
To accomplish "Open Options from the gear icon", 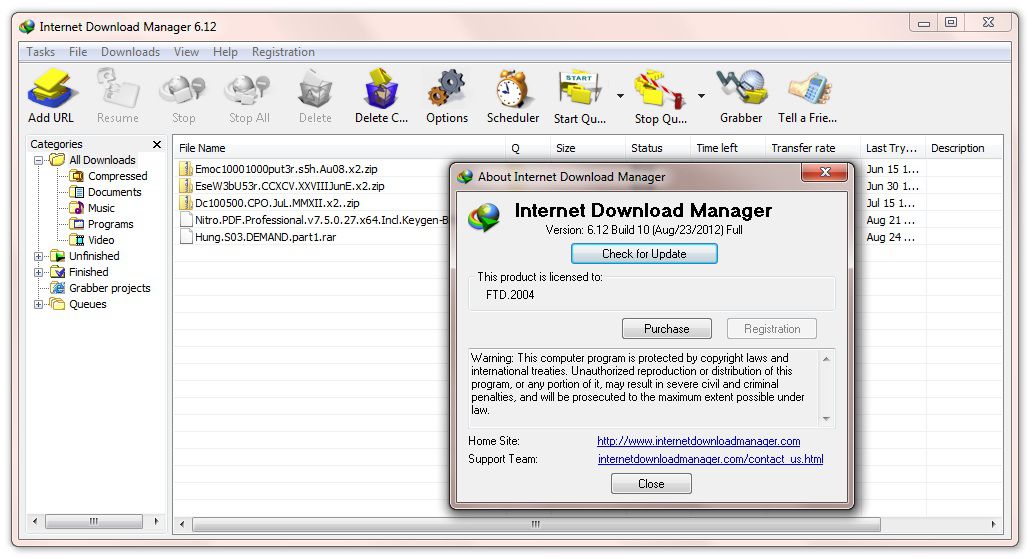I will click(x=447, y=89).
